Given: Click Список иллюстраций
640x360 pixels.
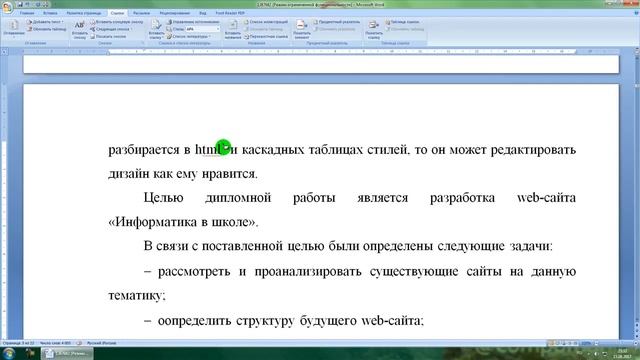Looking at the screenshot, I should tap(266, 22).
